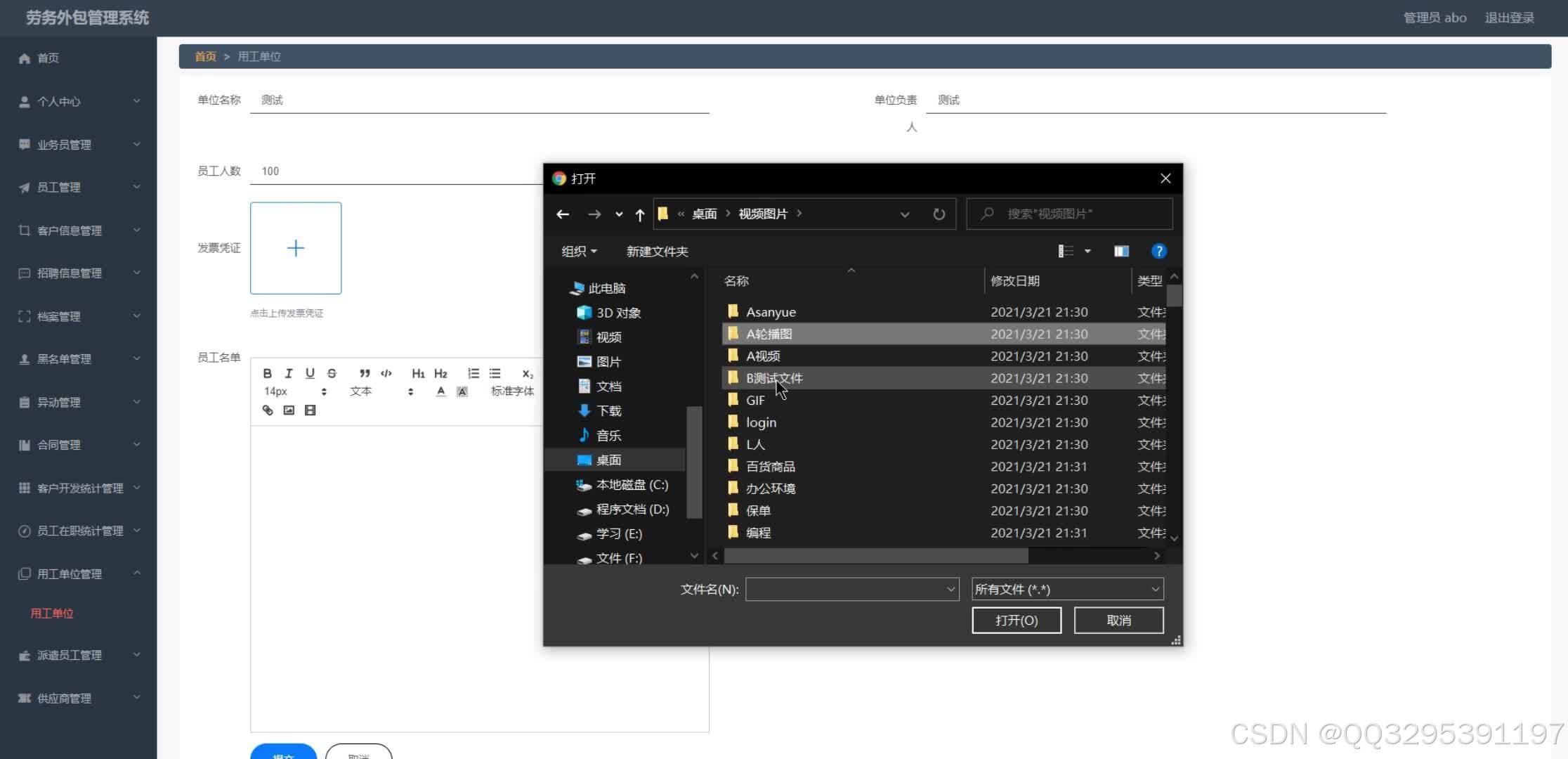Click the H1 heading icon
Viewport: 1568px width, 759px height.
point(418,373)
